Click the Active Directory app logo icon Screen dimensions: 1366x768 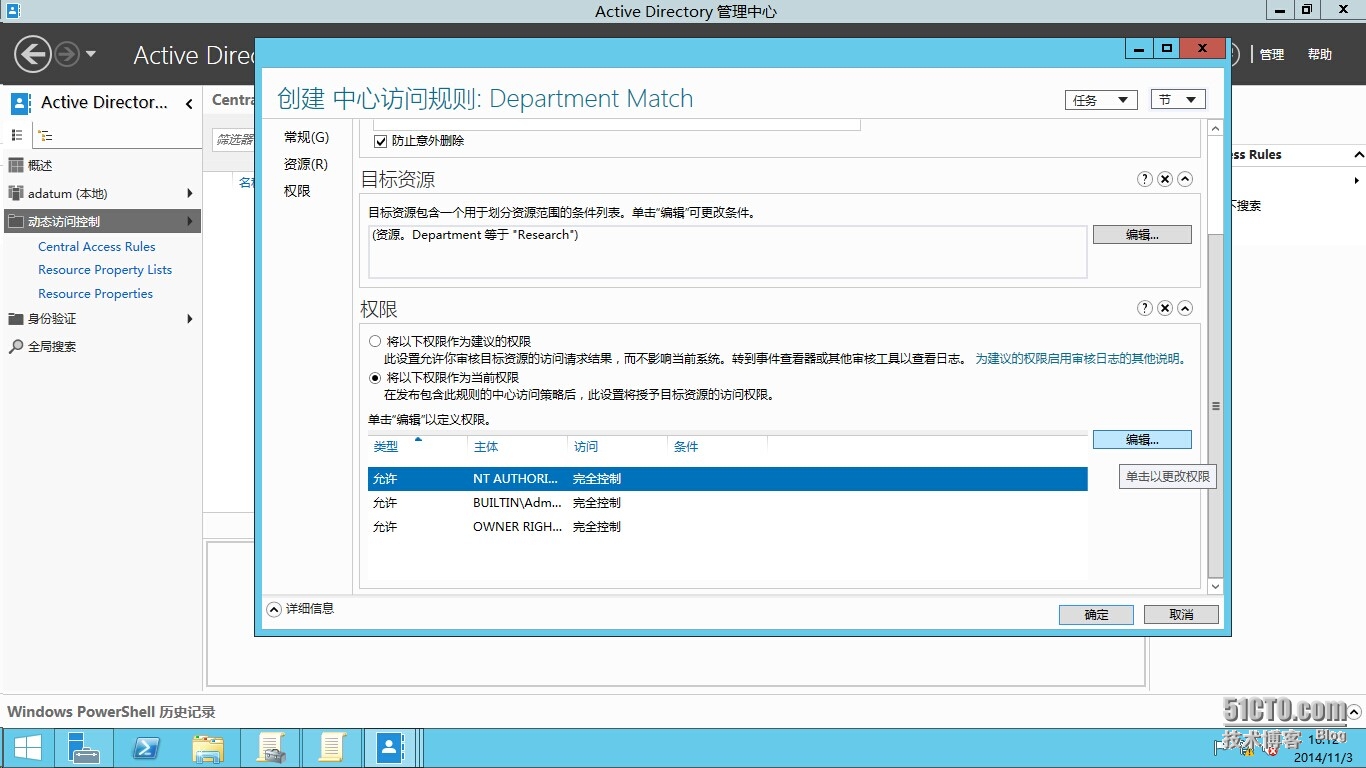tap(20, 103)
